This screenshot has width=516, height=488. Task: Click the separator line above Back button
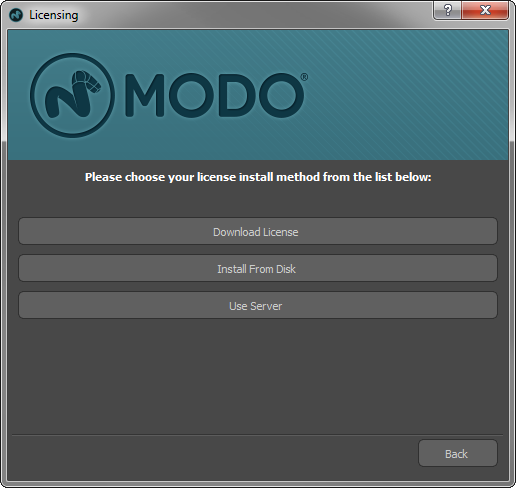coord(257,435)
